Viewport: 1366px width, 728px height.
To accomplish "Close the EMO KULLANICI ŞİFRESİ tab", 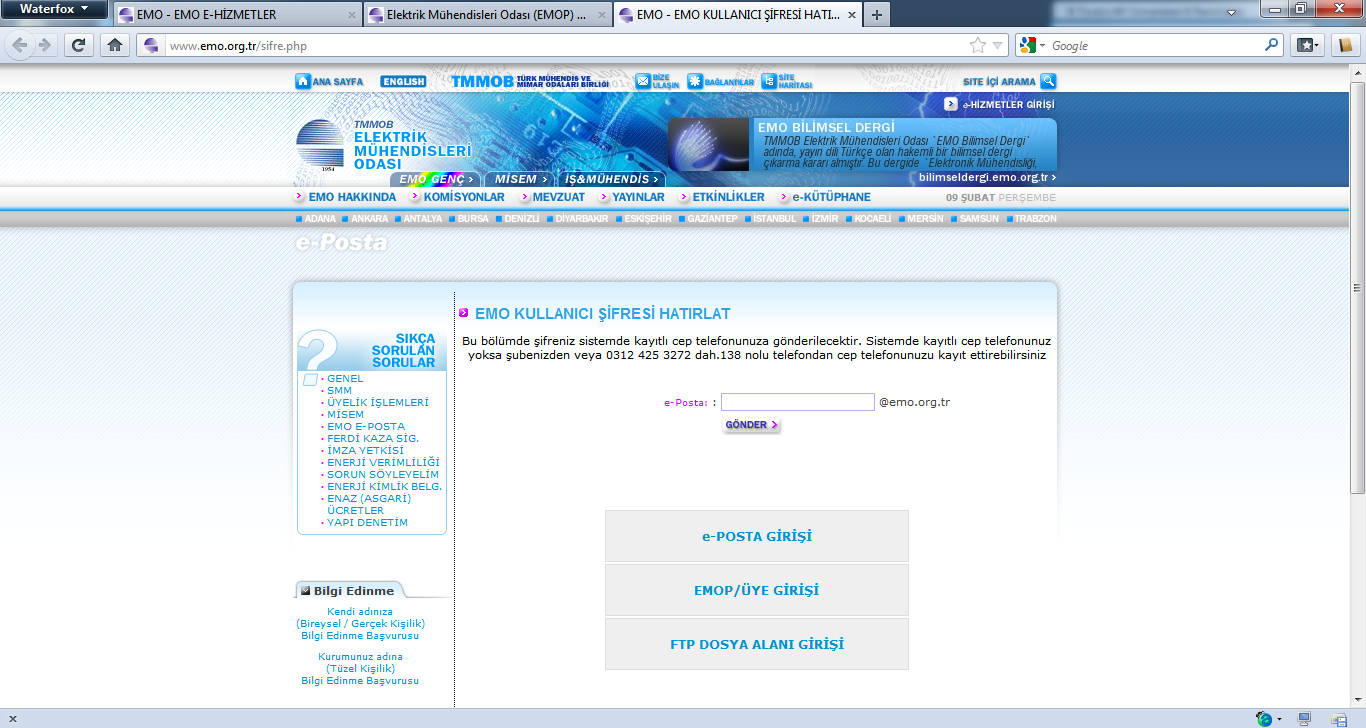I will (851, 15).
